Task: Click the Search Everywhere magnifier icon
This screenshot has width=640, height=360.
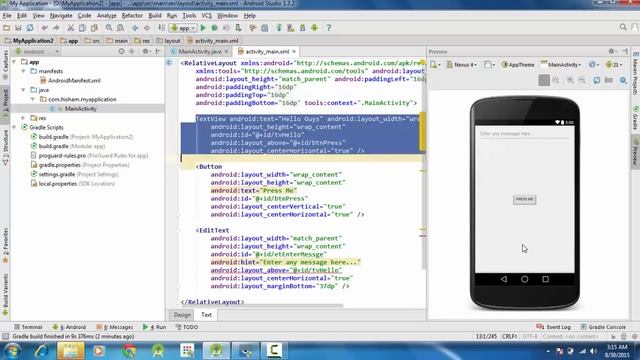Action: coord(623,27)
